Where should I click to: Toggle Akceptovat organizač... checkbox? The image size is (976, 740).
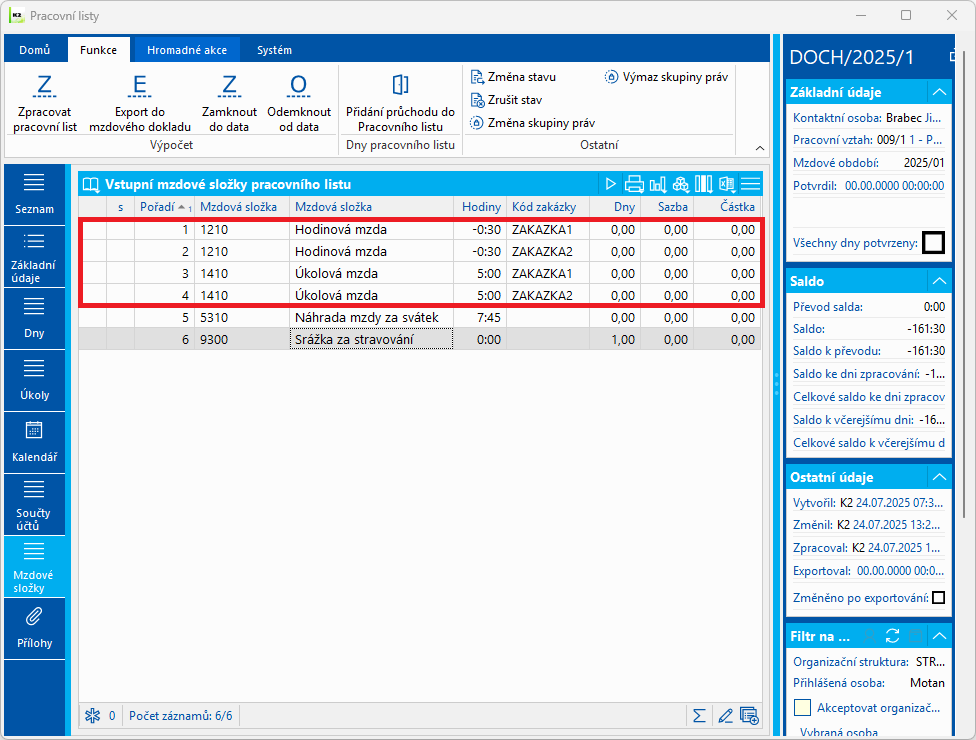tap(803, 708)
